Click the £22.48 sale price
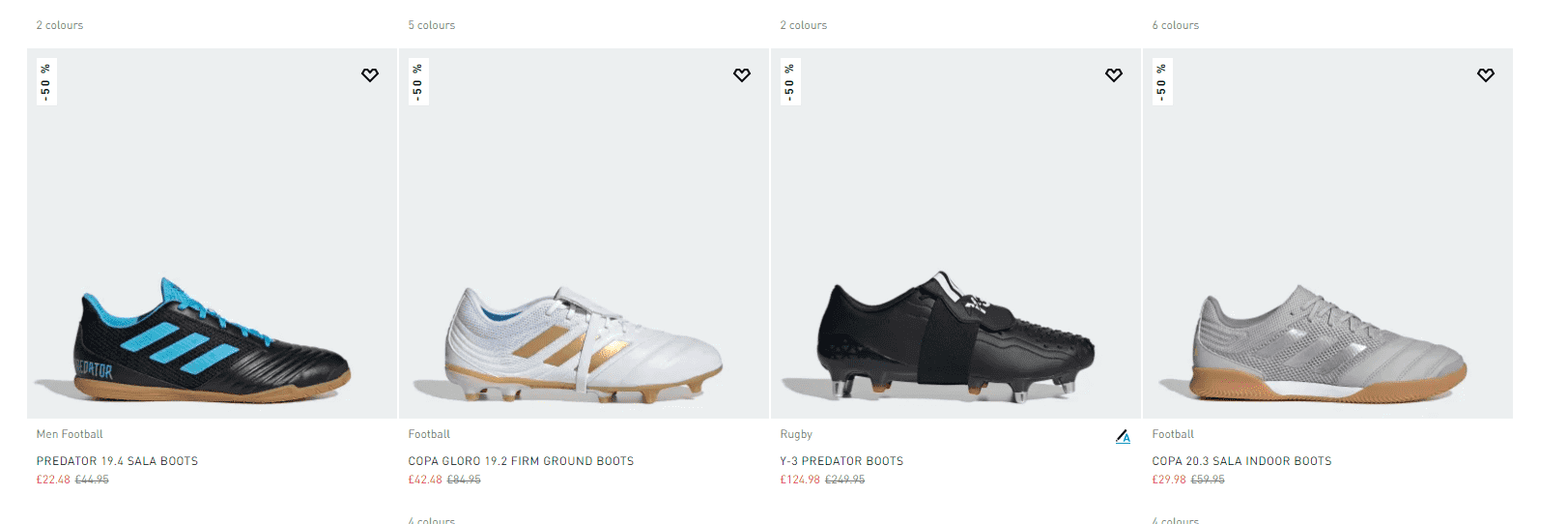The width and height of the screenshot is (1568, 524). click(x=53, y=480)
